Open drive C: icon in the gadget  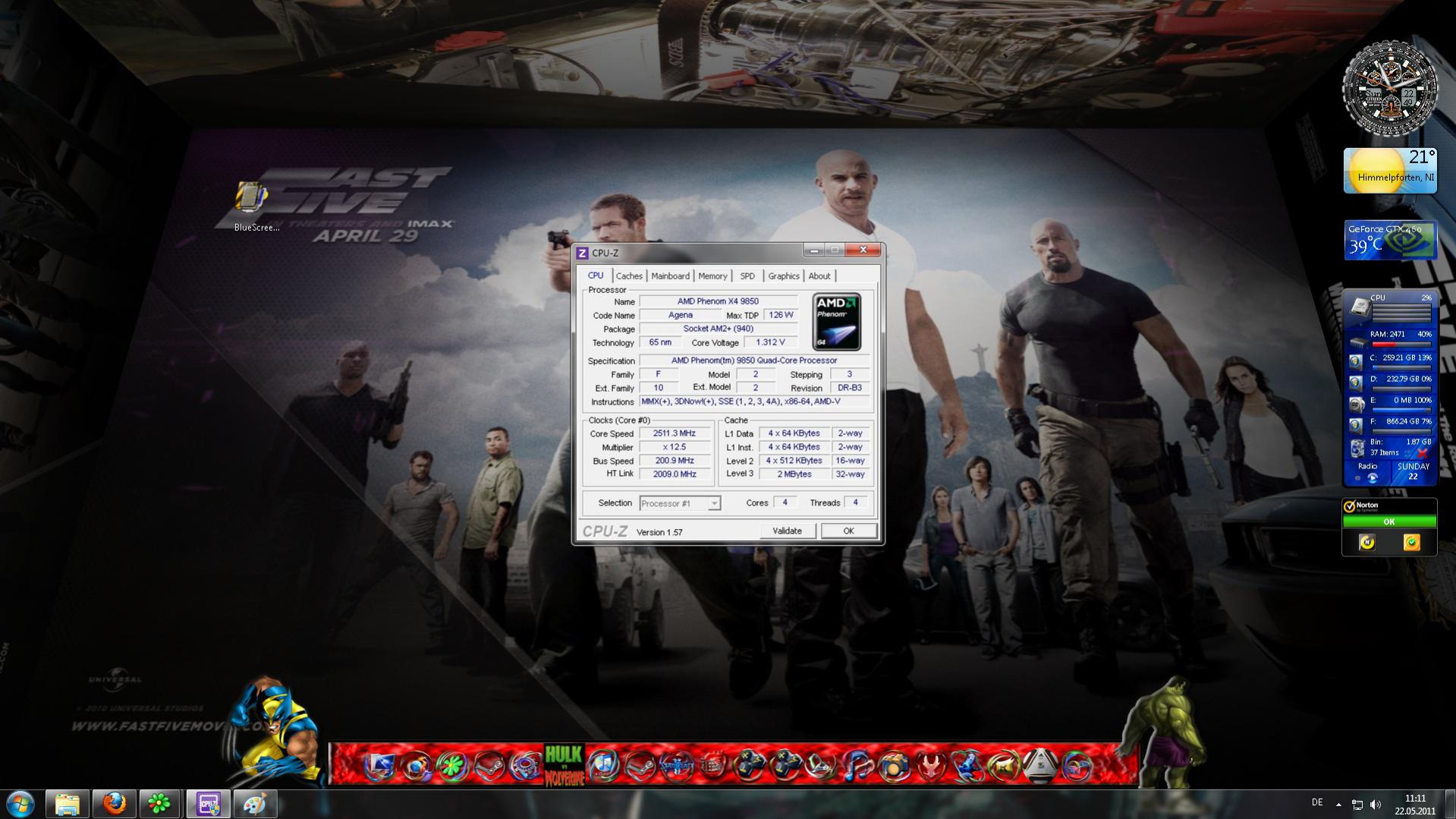pyautogui.click(x=1357, y=361)
